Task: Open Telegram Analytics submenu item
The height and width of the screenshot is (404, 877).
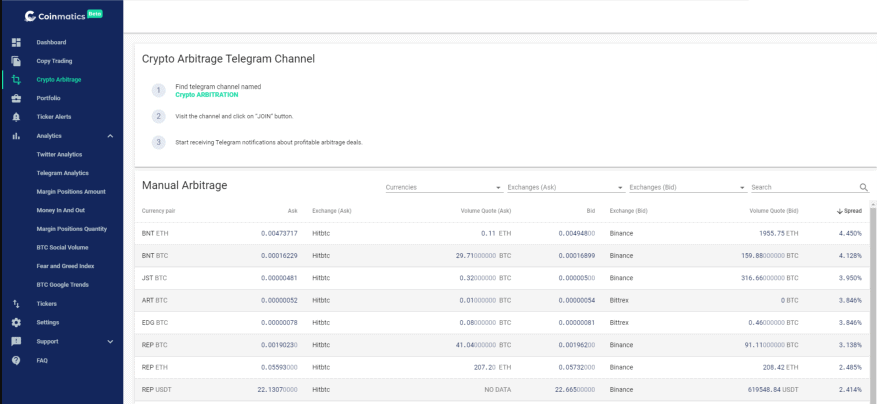Action: pos(63,173)
